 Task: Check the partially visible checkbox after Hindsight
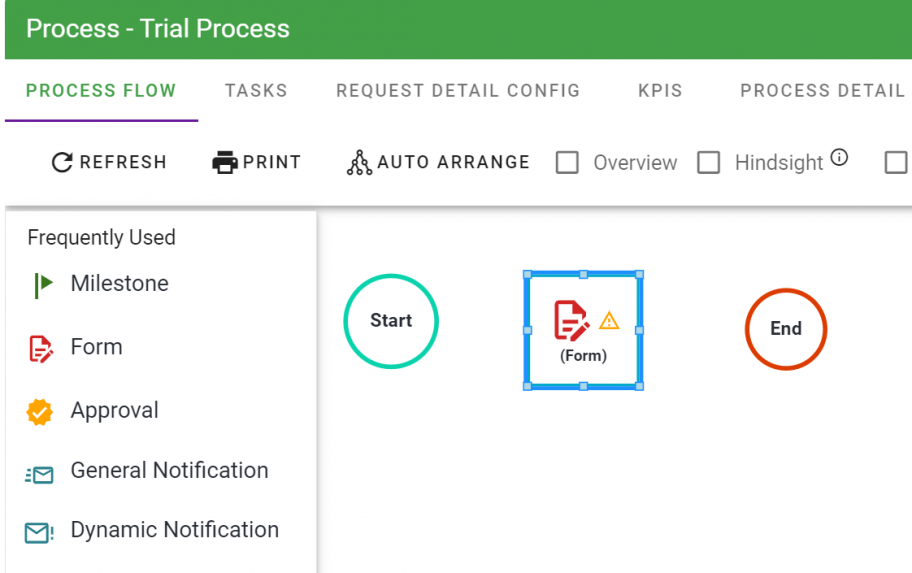[x=896, y=162]
